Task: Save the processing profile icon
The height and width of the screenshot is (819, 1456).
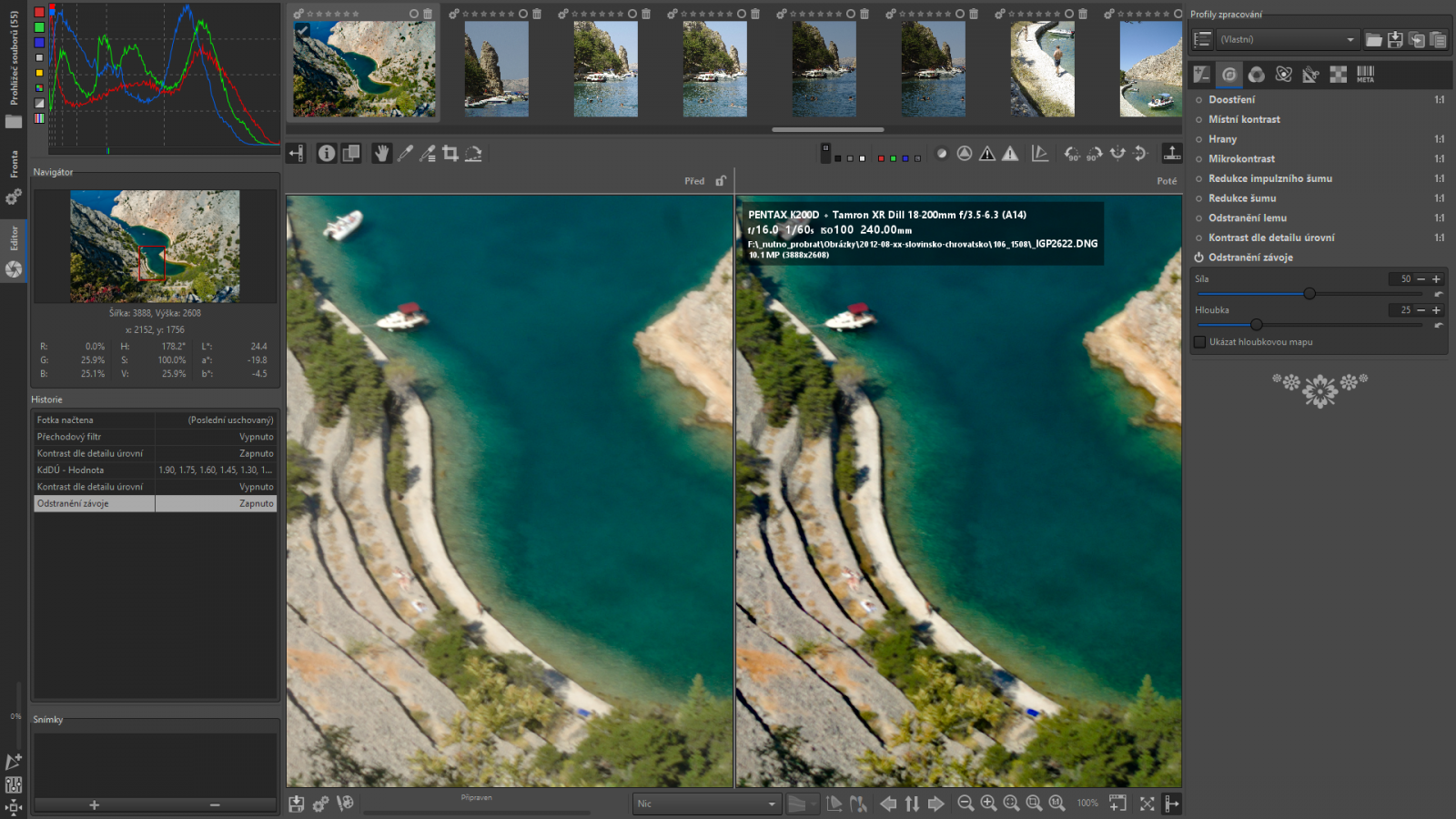Action: point(1395,39)
